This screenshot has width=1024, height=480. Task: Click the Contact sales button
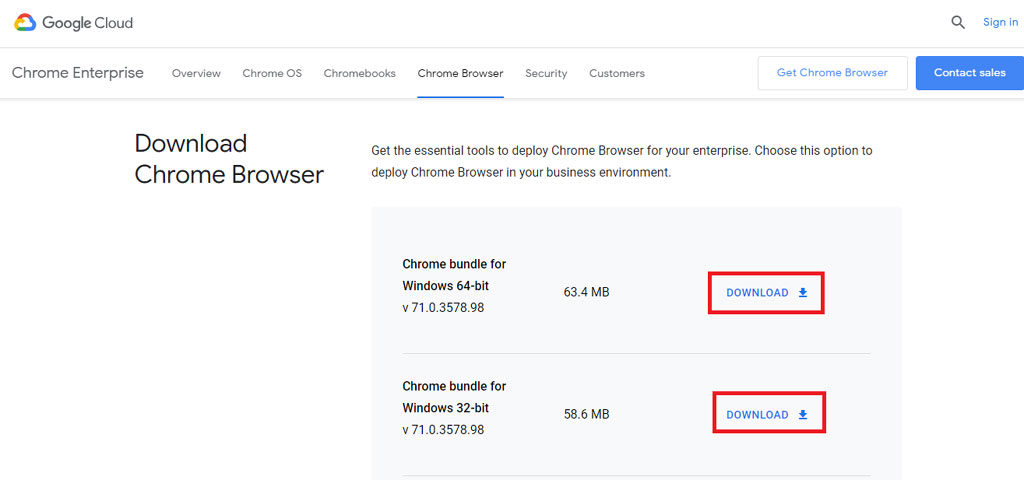click(970, 72)
